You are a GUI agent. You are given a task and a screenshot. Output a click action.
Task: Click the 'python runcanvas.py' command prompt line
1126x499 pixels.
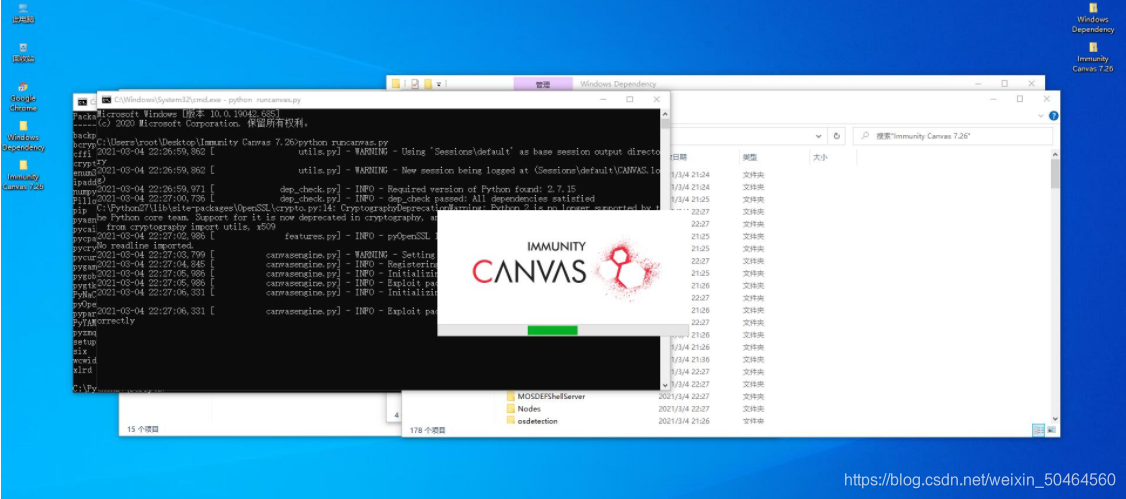[x=243, y=142]
